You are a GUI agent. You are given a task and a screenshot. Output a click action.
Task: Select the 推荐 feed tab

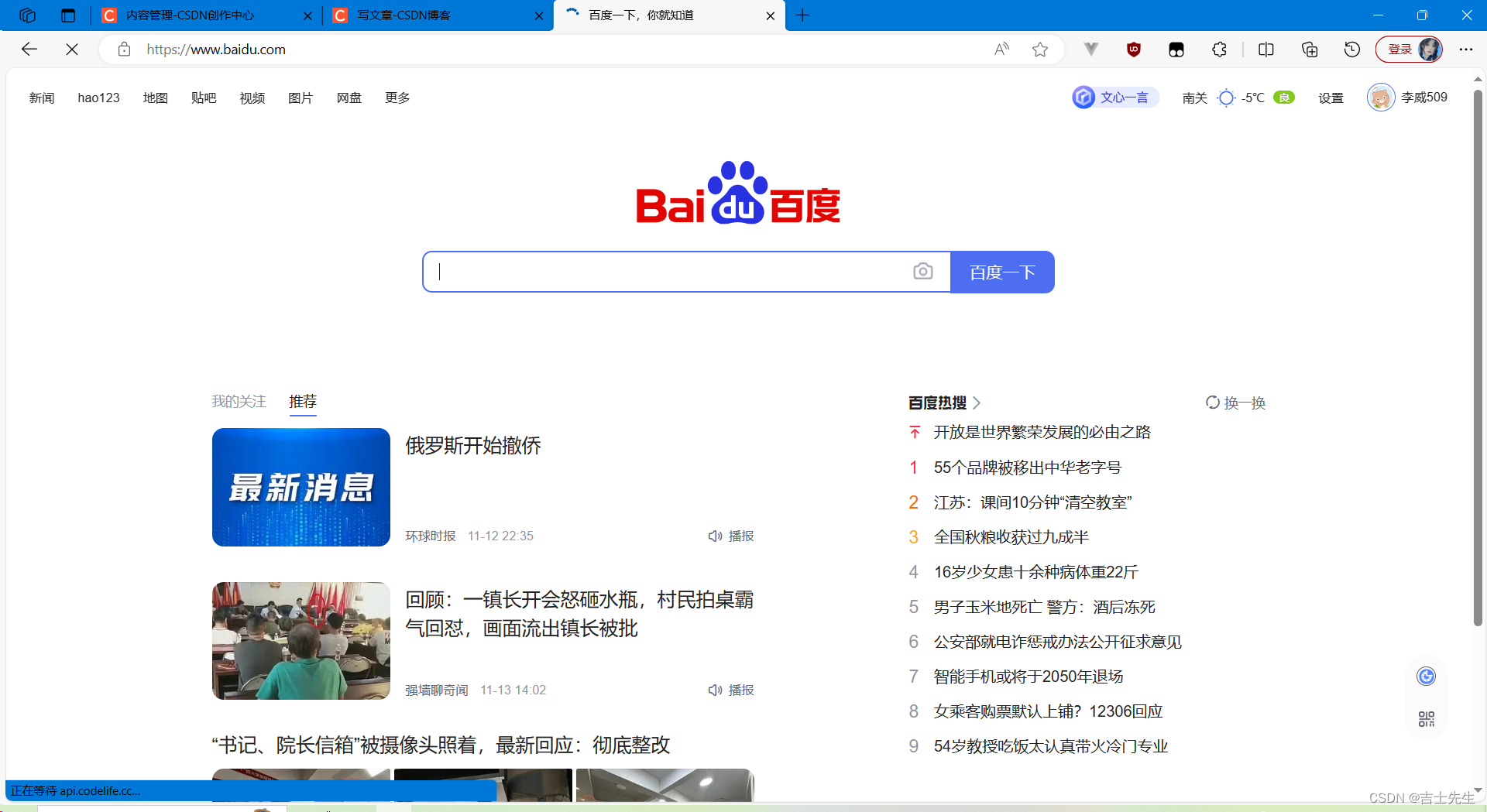(x=303, y=402)
